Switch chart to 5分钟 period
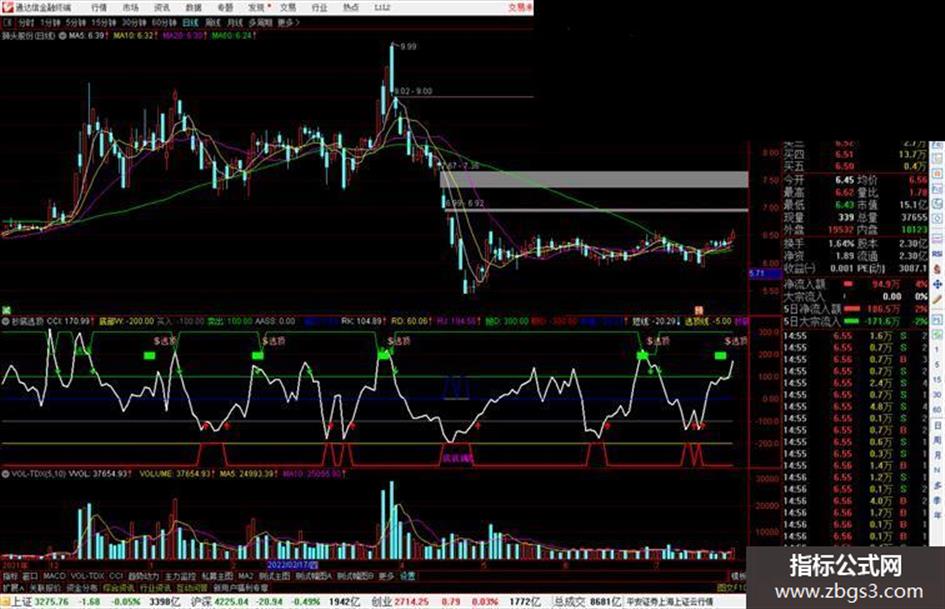The width and height of the screenshot is (945, 609). 75,22
